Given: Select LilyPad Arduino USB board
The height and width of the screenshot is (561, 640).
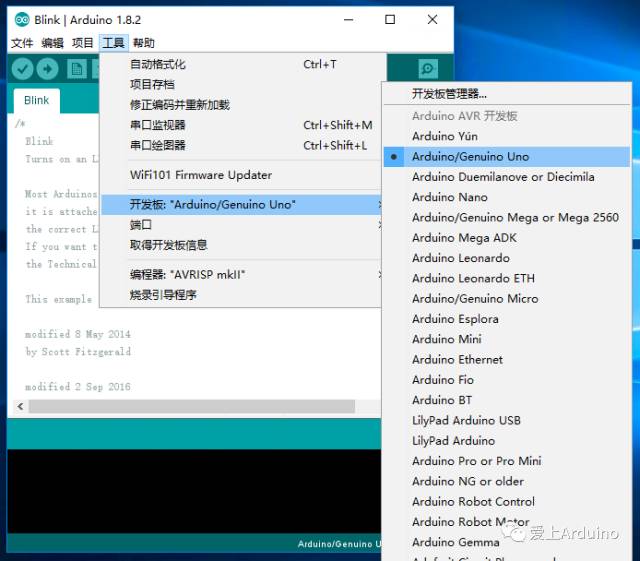Looking at the screenshot, I should point(507,421).
